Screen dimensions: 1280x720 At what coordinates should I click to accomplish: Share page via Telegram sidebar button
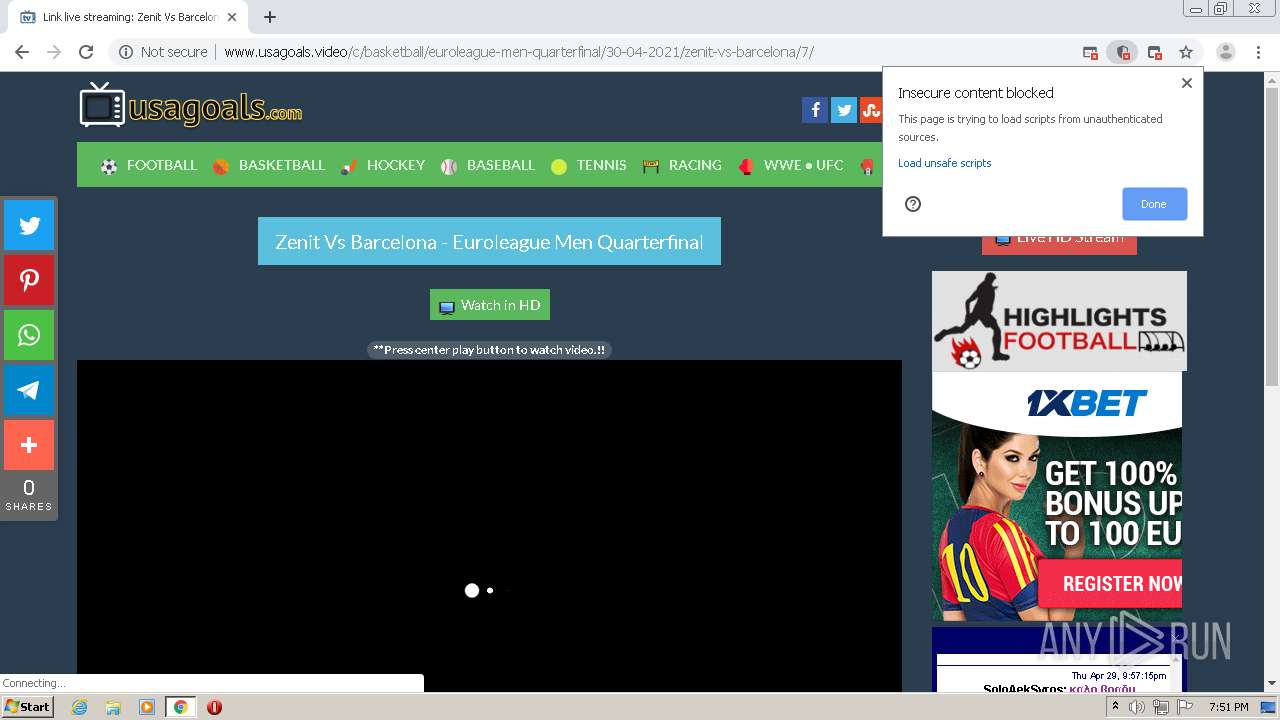(x=29, y=390)
